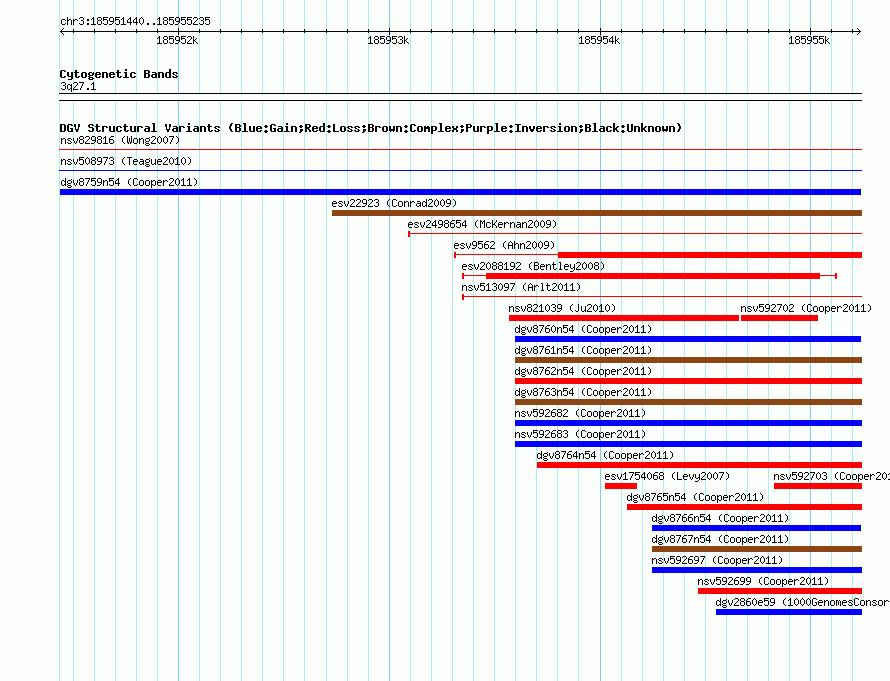Select the dgv8763n54 brown bar

(x=688, y=402)
